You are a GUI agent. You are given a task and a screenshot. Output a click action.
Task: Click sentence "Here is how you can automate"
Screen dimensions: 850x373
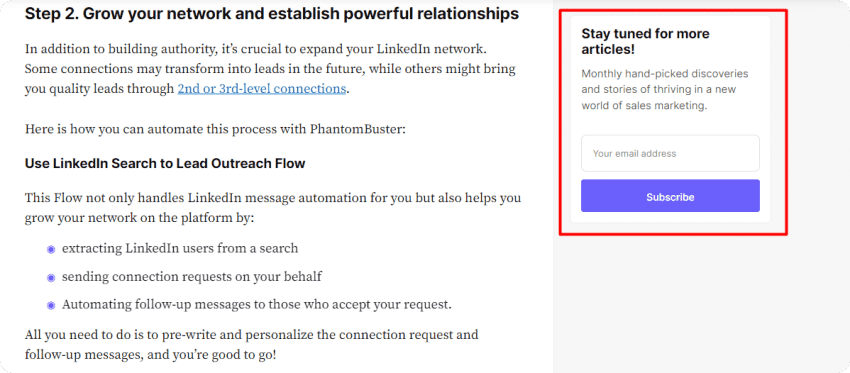pos(215,130)
